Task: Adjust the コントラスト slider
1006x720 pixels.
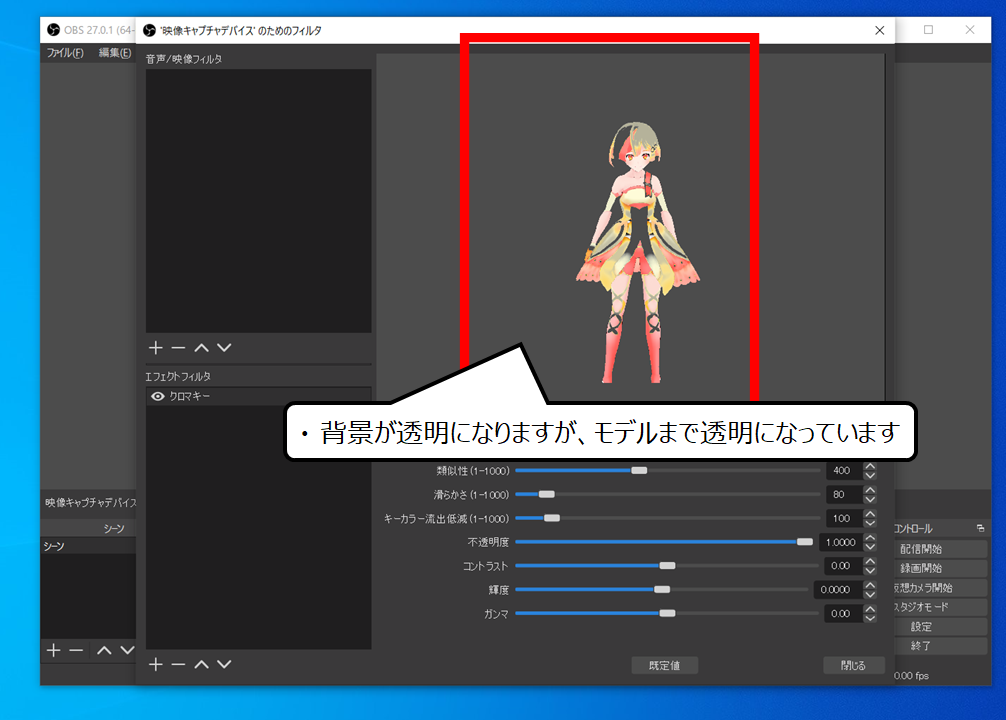Action: pyautogui.click(x=667, y=565)
